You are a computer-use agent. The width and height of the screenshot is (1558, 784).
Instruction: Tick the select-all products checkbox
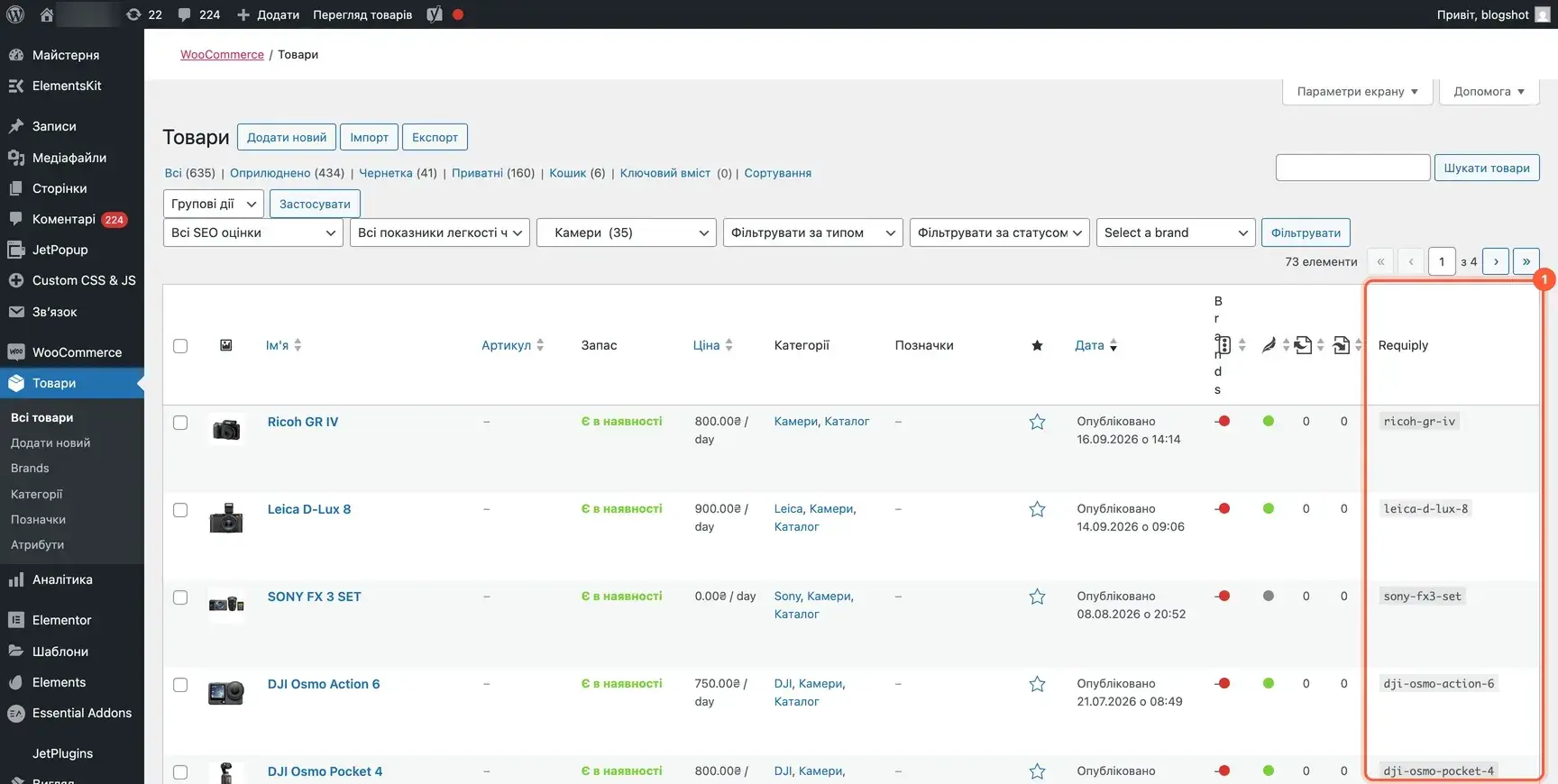pyautogui.click(x=180, y=346)
